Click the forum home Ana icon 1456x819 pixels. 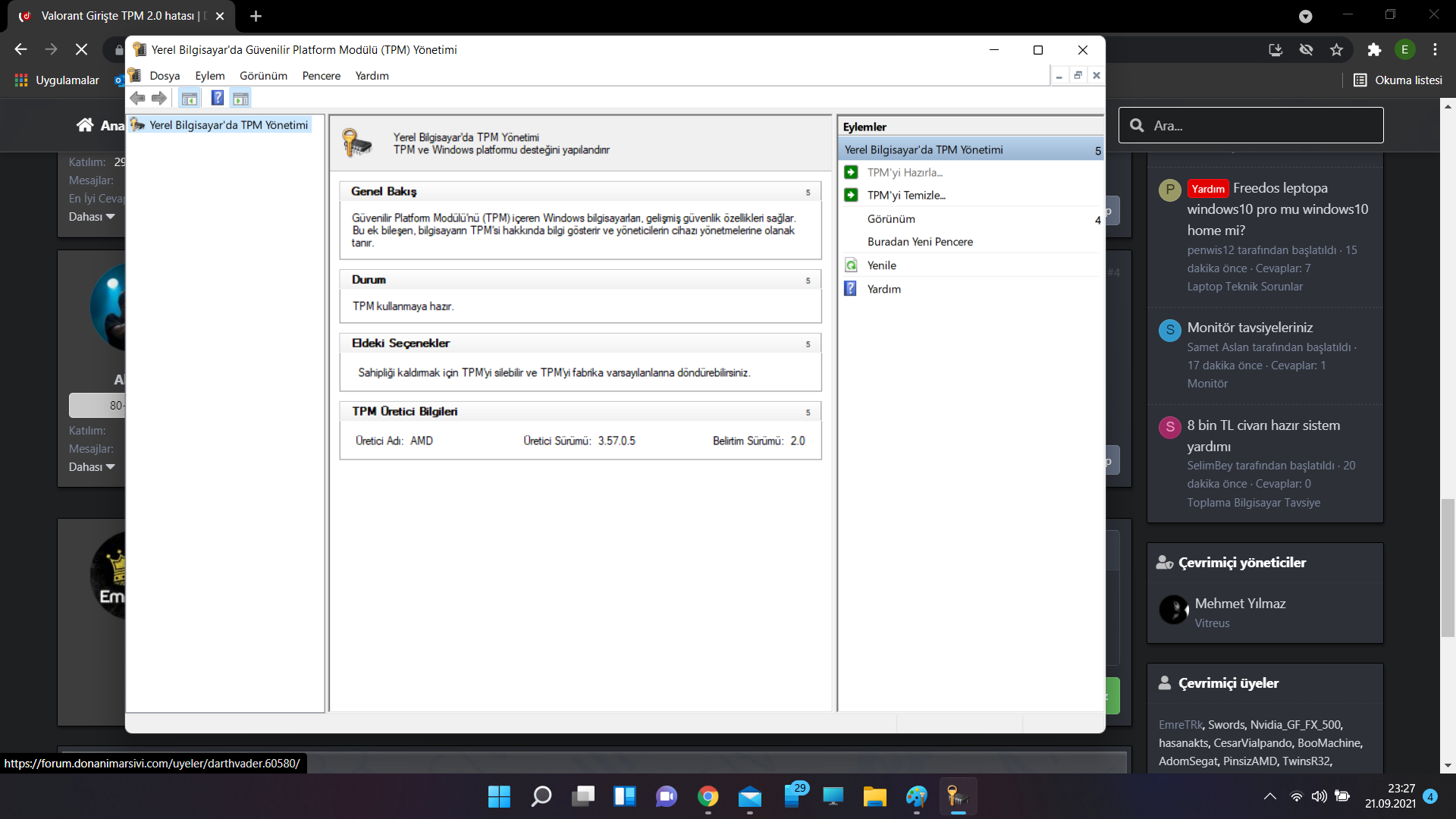[x=85, y=125]
